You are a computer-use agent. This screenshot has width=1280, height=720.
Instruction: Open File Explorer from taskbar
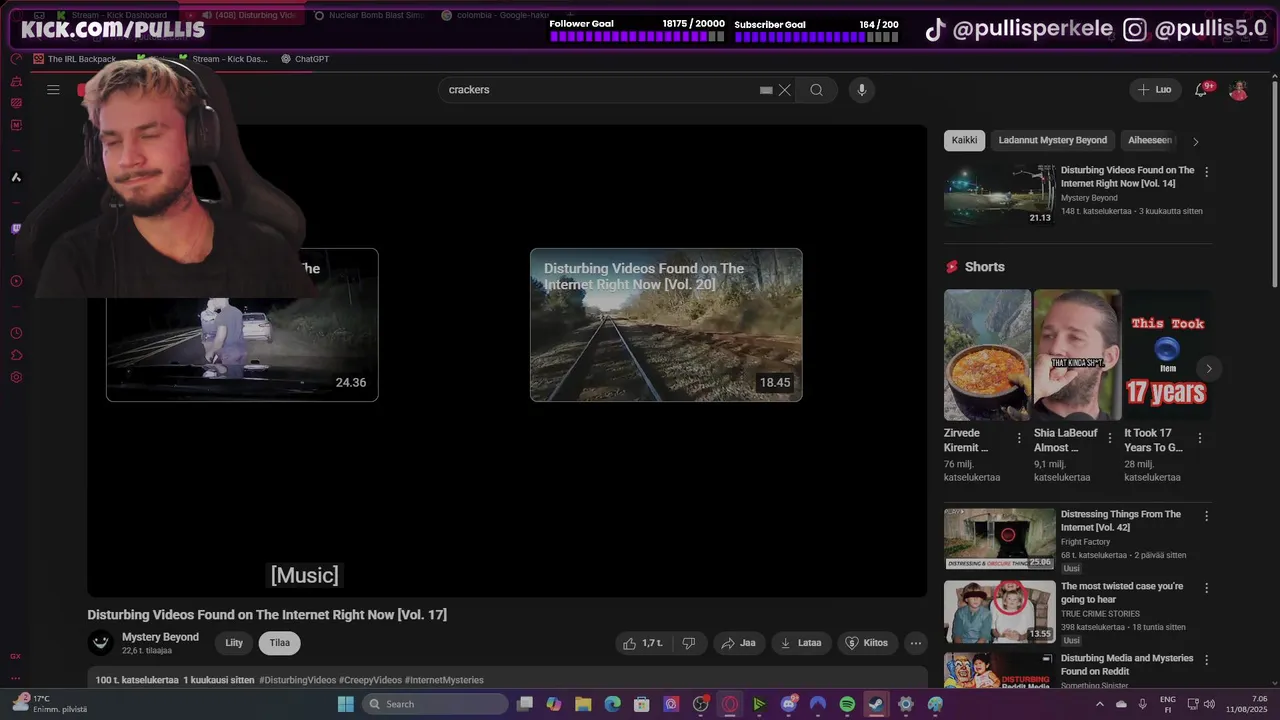click(x=583, y=704)
